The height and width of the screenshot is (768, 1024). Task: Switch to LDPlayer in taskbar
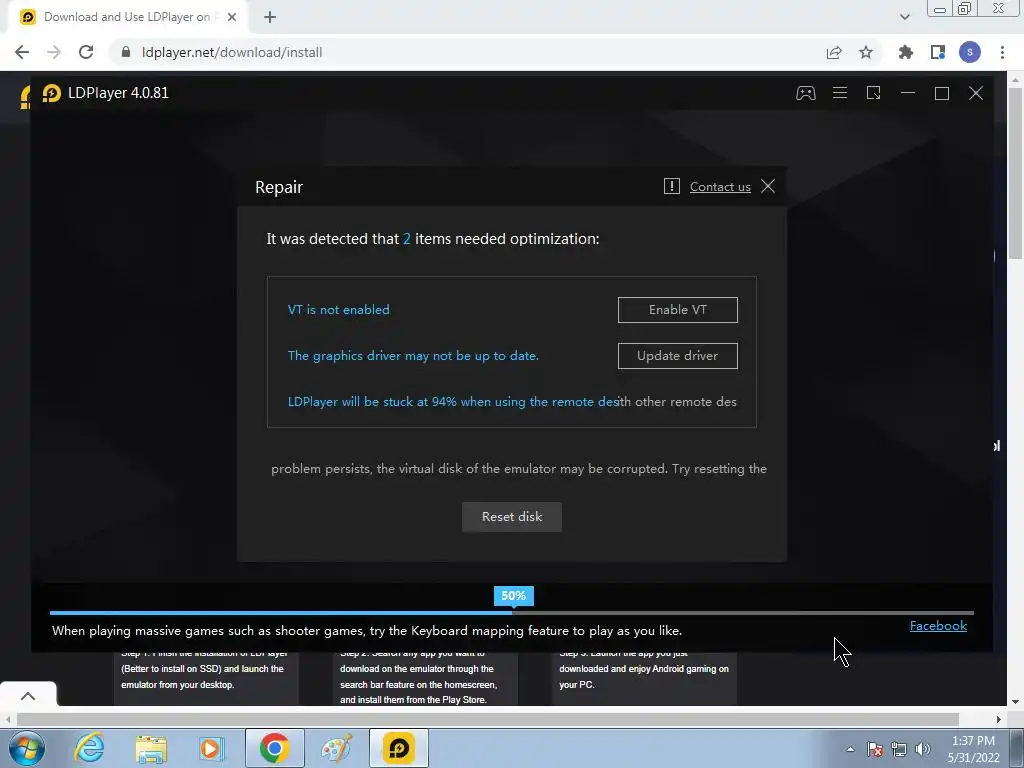[398, 748]
